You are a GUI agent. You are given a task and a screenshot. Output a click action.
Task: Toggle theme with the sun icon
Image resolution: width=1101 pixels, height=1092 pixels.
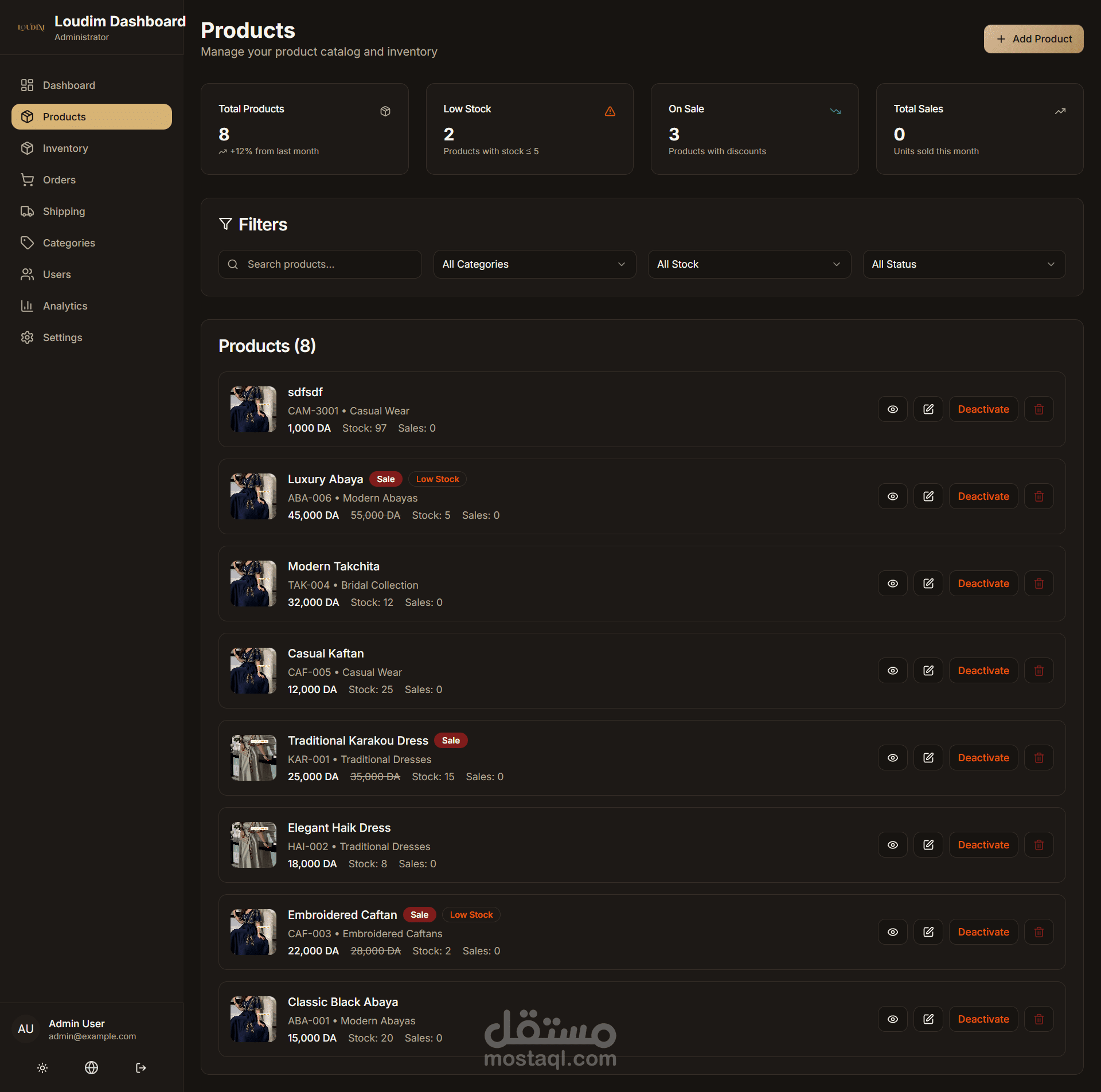click(42, 1068)
